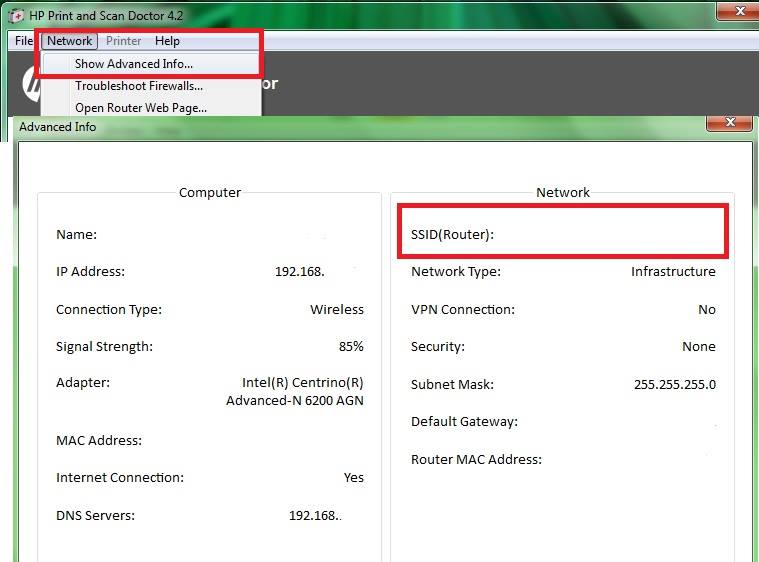
Task: Click the Network group heading
Action: tap(563, 193)
